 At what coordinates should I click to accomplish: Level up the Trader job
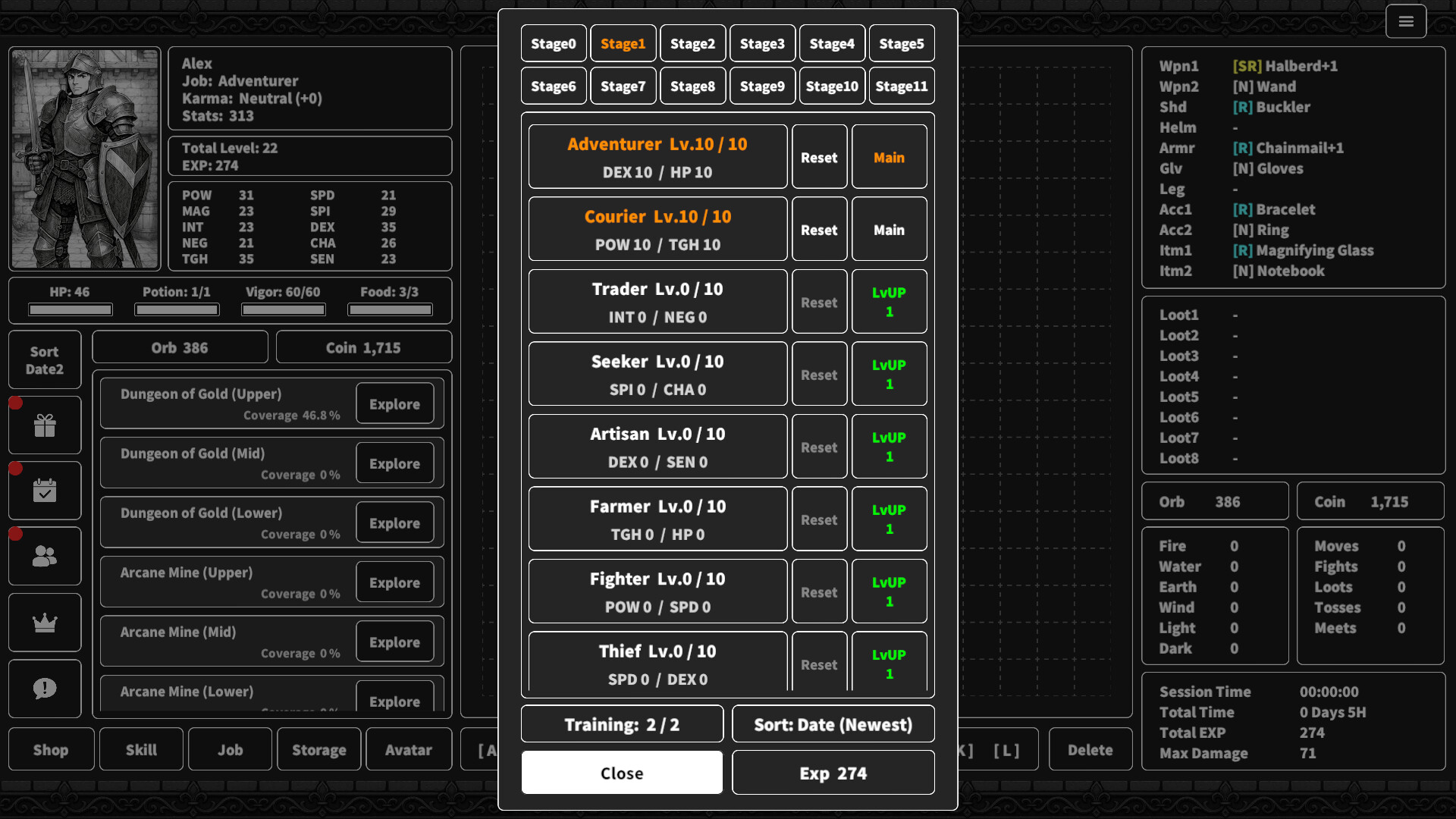(889, 302)
